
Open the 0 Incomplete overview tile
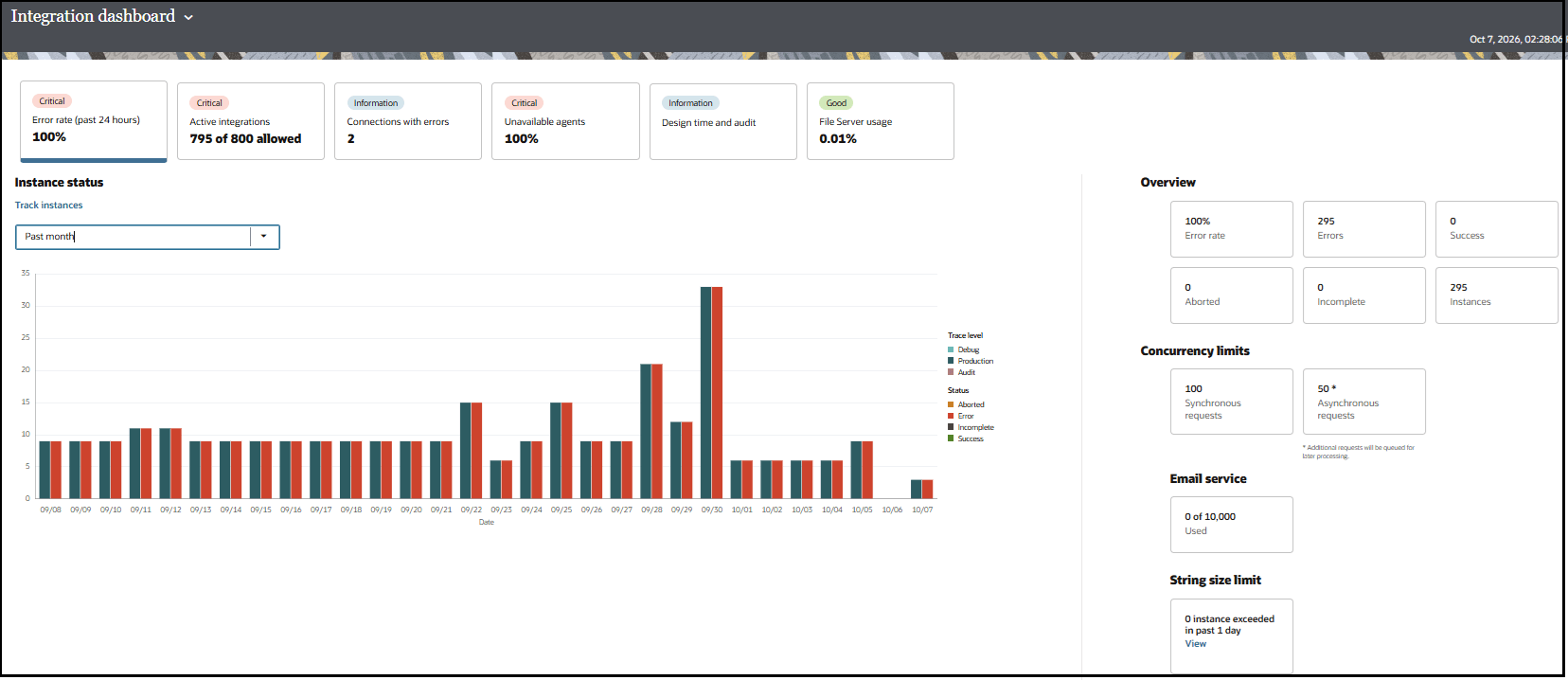[1364, 295]
